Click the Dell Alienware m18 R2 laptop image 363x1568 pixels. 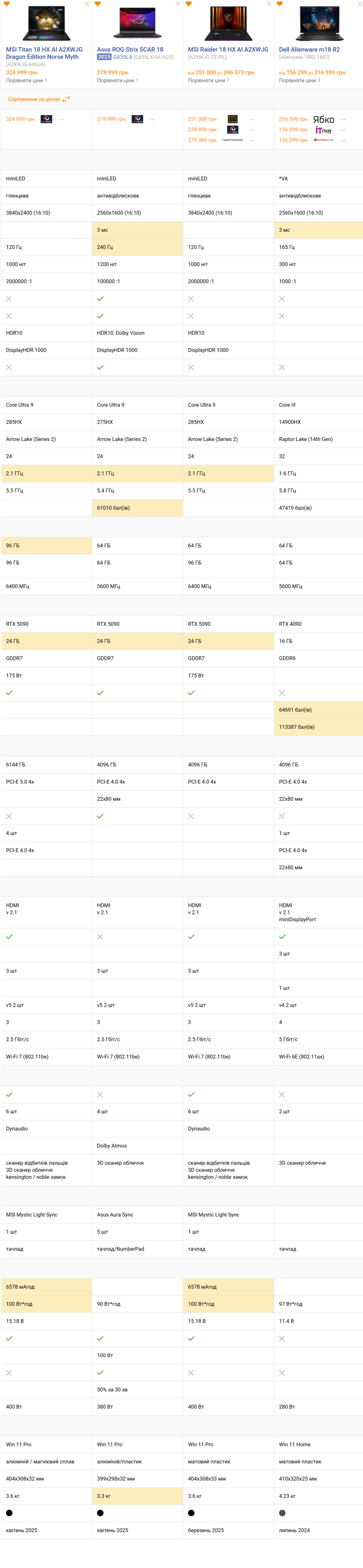coord(319,24)
